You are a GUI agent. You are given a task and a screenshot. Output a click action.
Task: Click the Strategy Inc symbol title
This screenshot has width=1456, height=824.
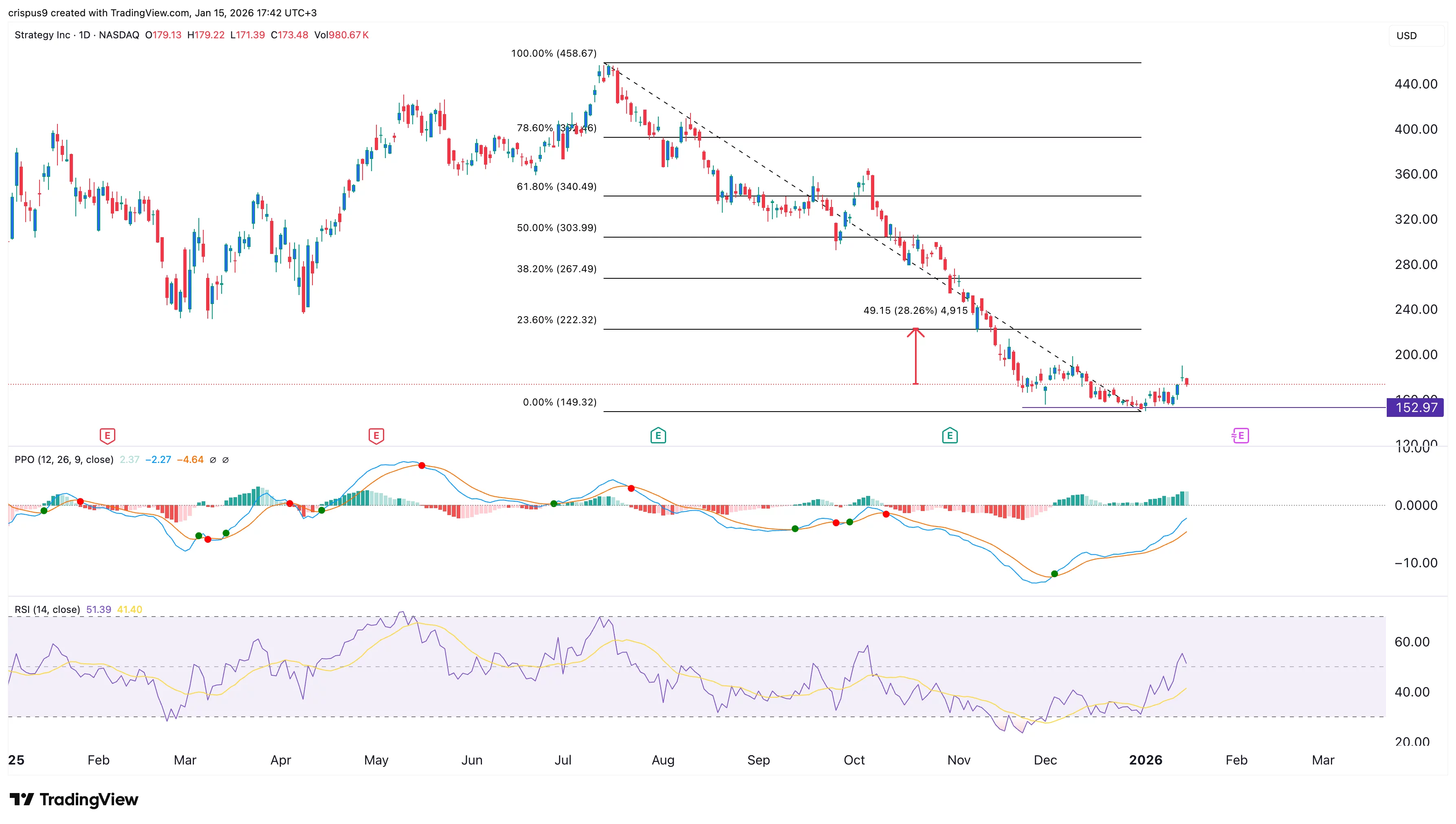pyautogui.click(x=42, y=35)
